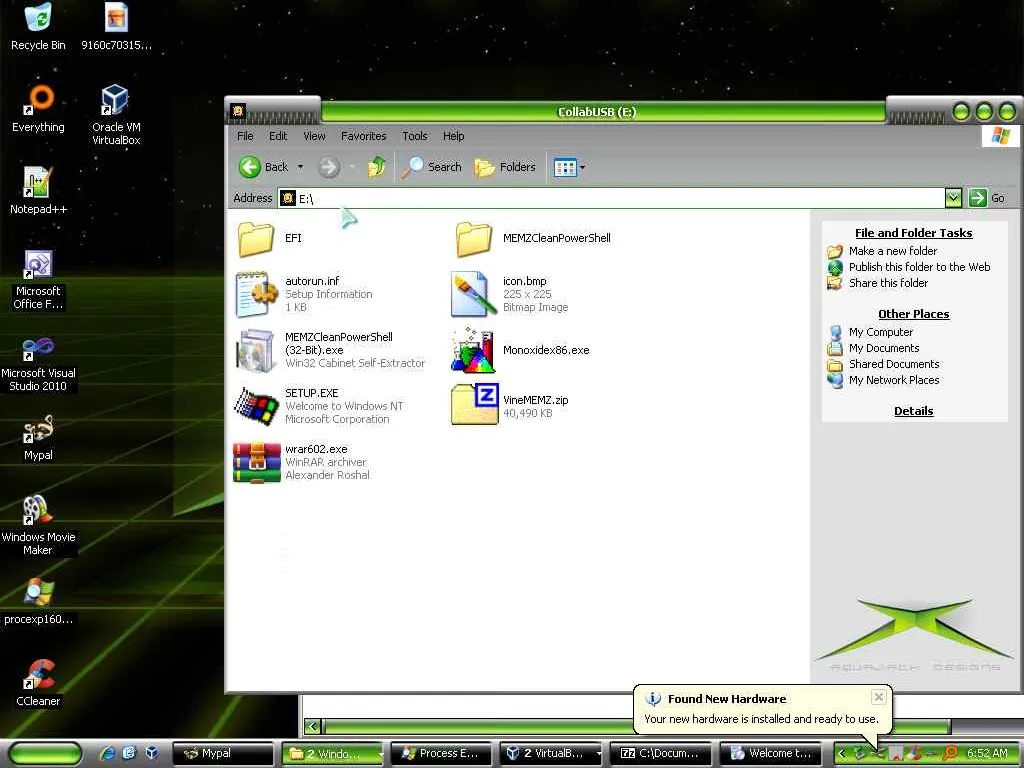
Task: Select the autorun.inf file icon
Action: point(255,294)
